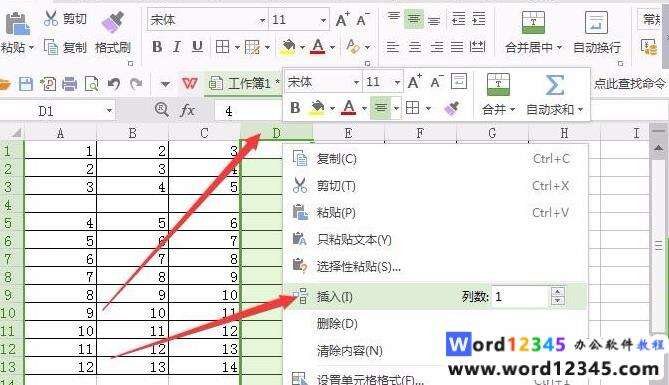669x385 pixels.
Task: Click the scissors Cut icon in ribbon
Action: coord(51,18)
